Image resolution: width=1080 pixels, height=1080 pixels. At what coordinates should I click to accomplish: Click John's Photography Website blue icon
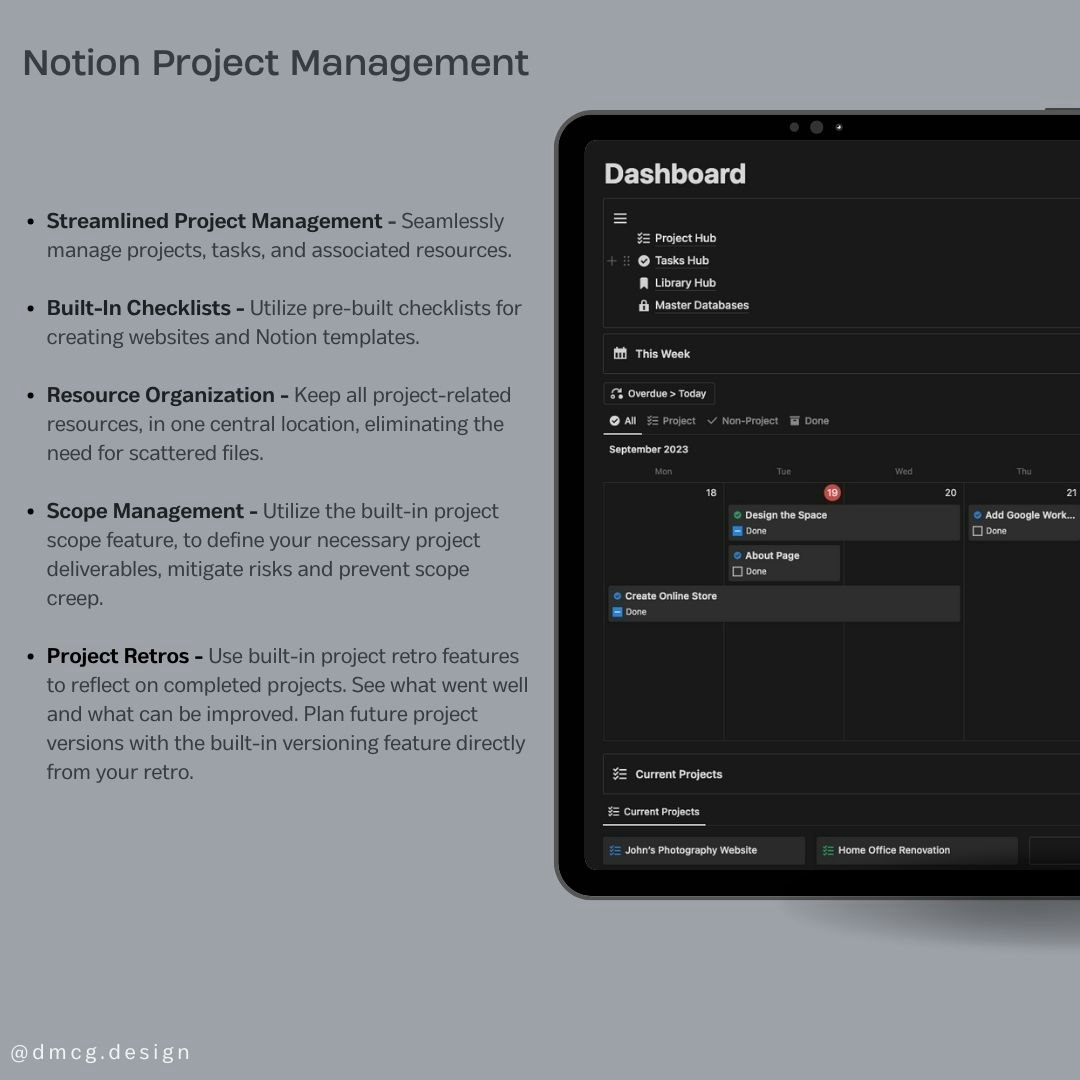tap(615, 851)
